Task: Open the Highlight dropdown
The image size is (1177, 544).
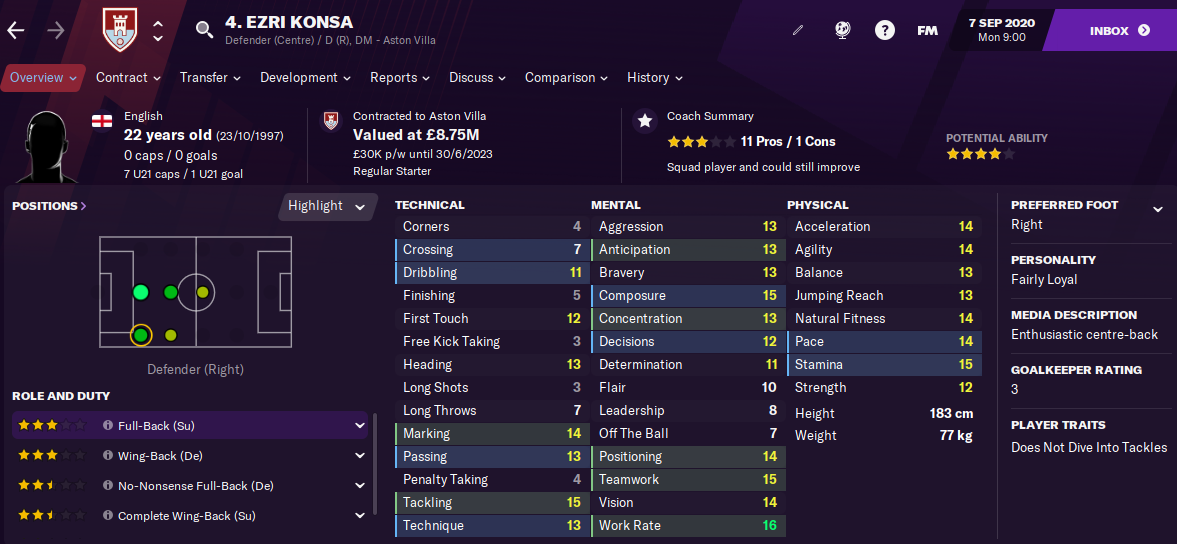Action: coord(327,206)
